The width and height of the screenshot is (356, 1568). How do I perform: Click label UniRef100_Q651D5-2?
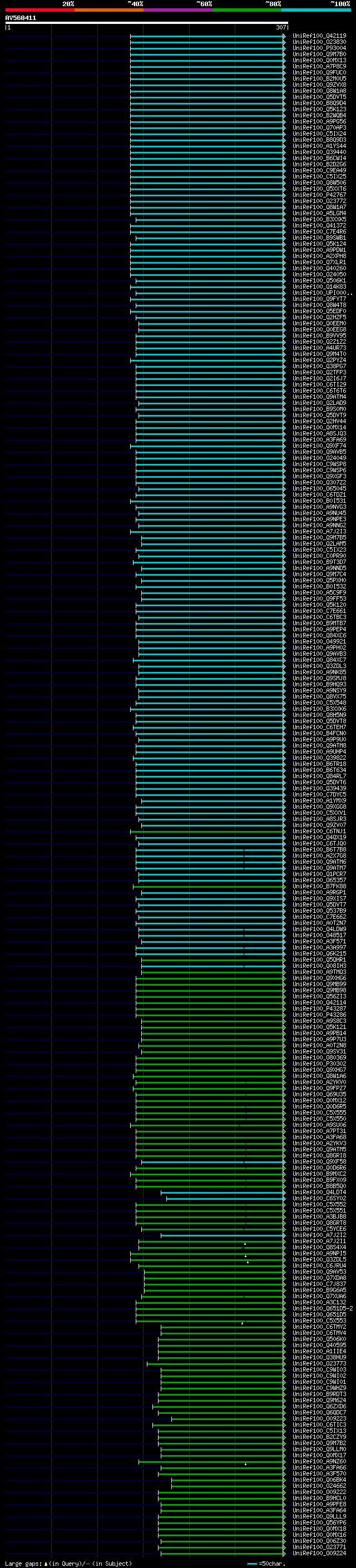click(323, 1308)
